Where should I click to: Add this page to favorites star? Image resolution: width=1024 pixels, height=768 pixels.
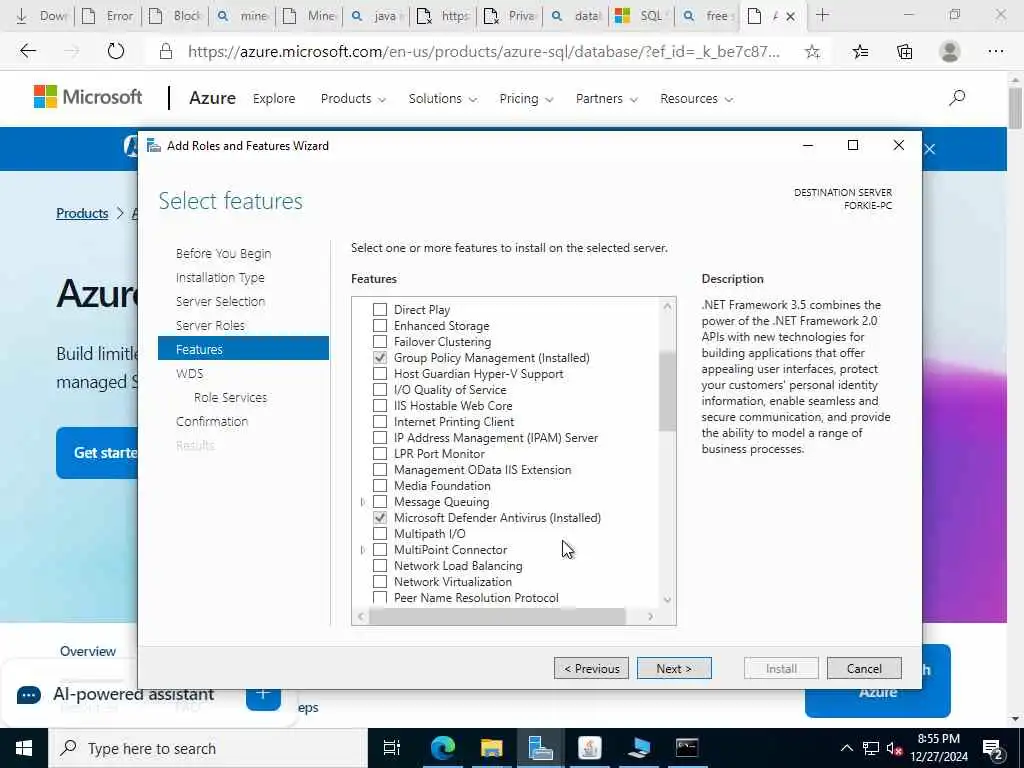click(x=812, y=52)
